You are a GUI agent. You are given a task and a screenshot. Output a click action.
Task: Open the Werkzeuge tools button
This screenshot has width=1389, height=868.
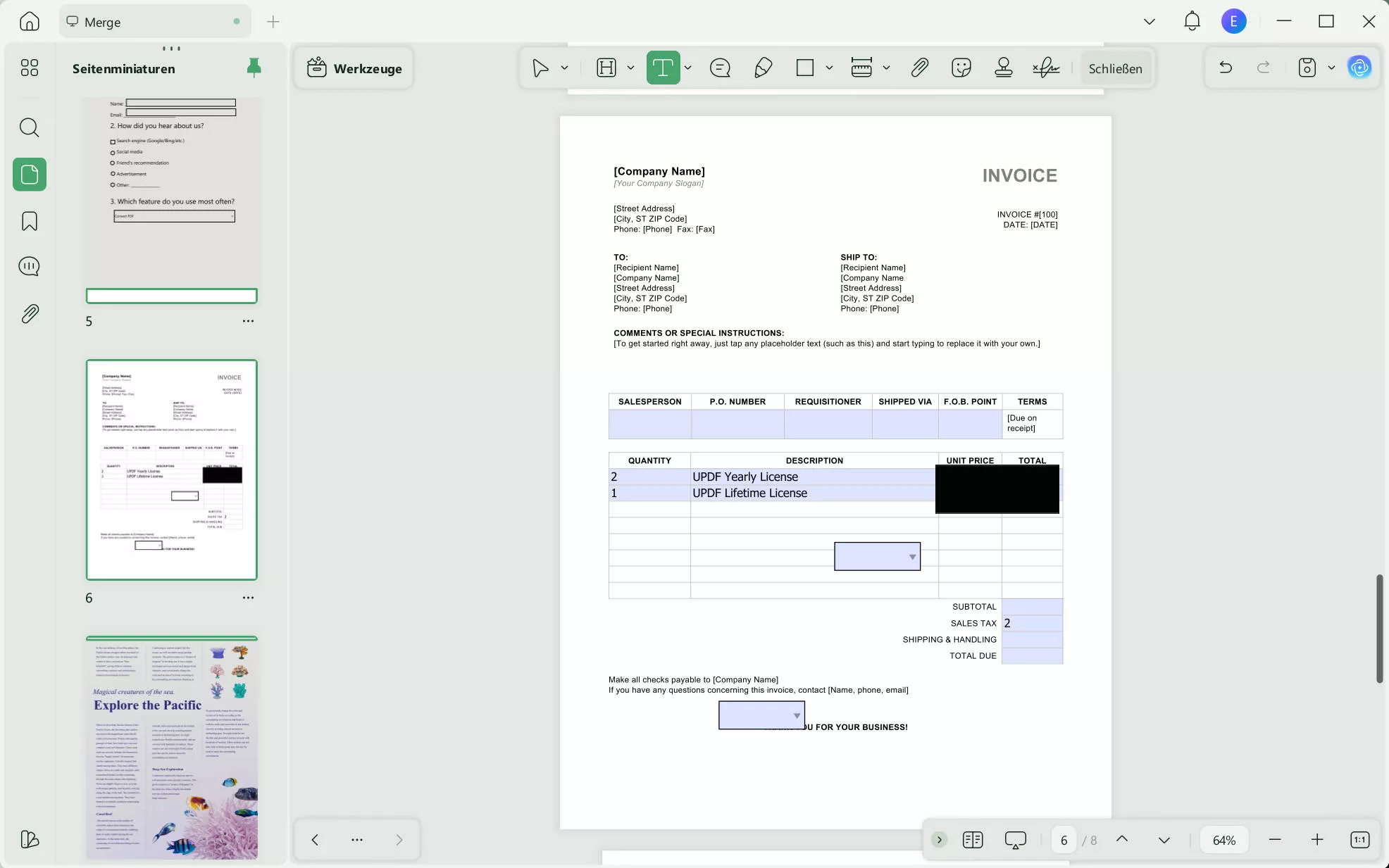click(354, 68)
